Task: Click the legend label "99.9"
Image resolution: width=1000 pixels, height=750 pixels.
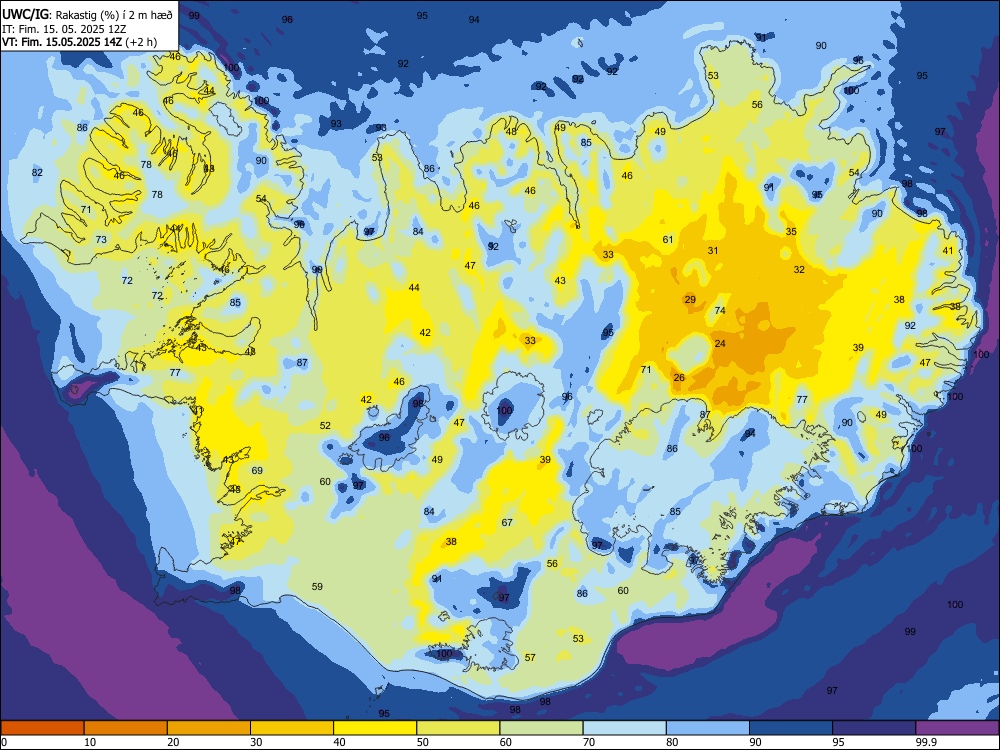Action: 925,742
